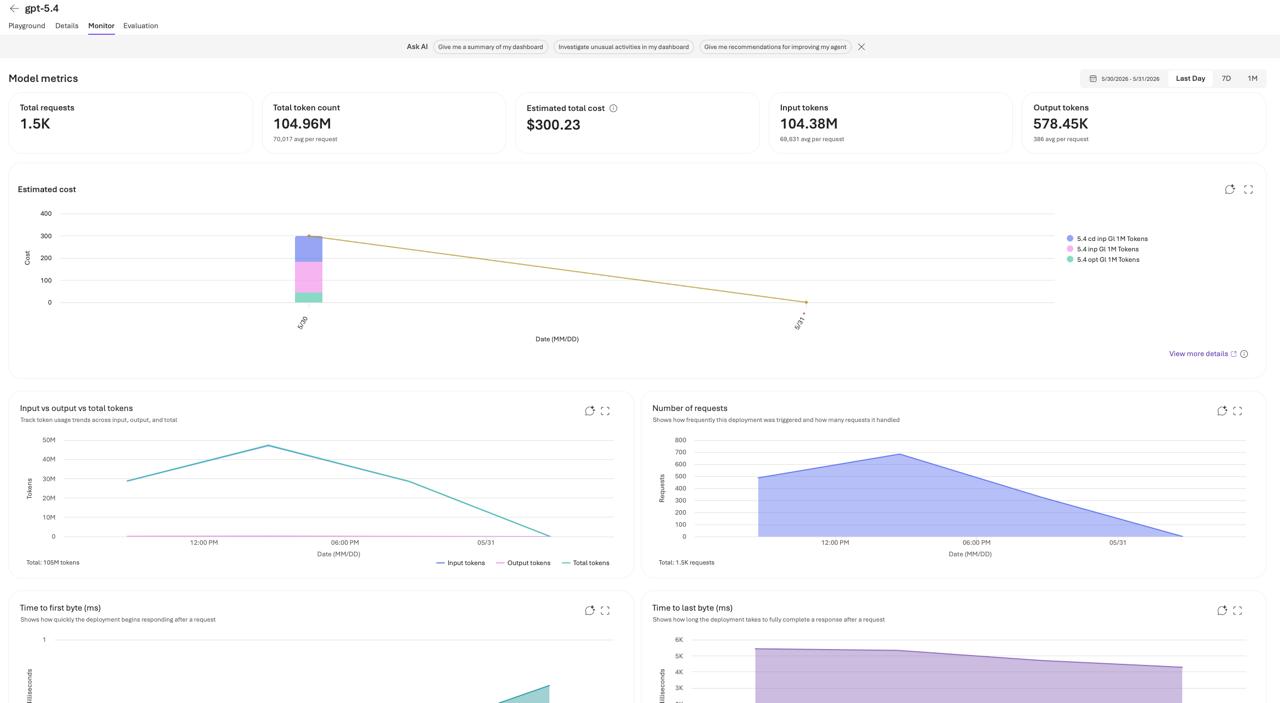Viewport: 1280px width, 703px height.
Task: Ask AI about the token usage chart
Action: click(590, 411)
